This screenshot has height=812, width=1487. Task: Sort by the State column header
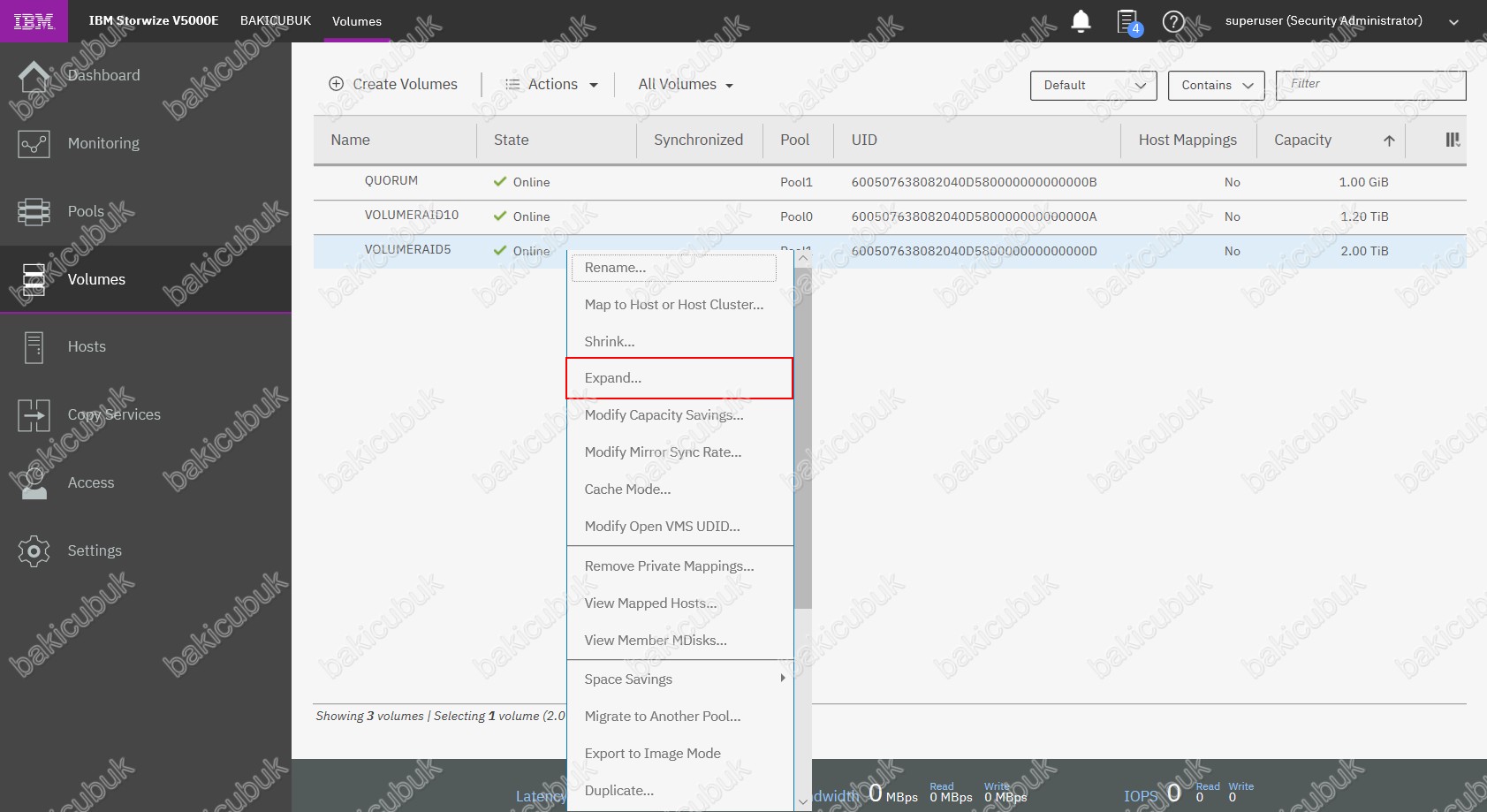click(511, 140)
